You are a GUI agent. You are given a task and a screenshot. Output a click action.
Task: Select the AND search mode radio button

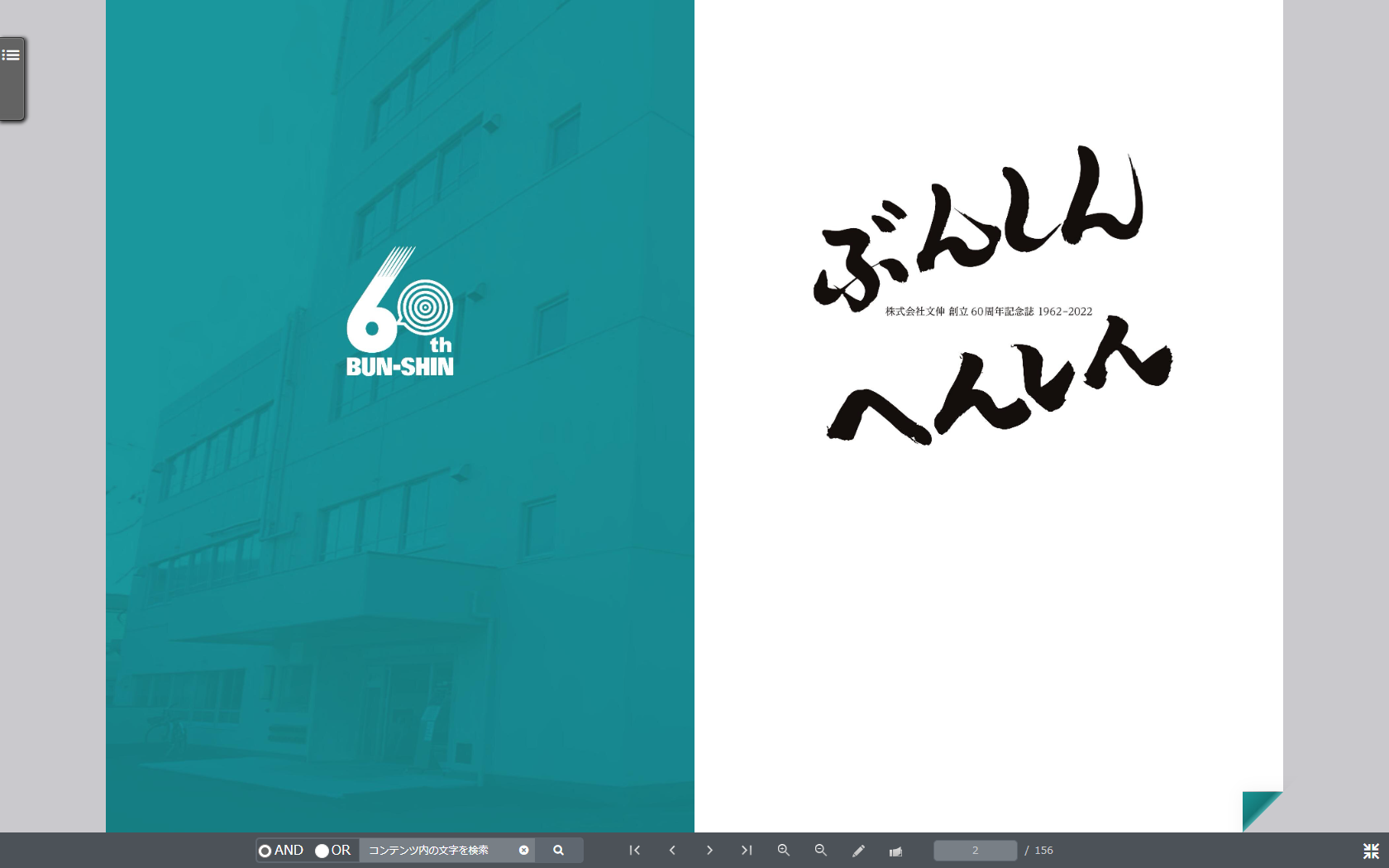(x=265, y=851)
